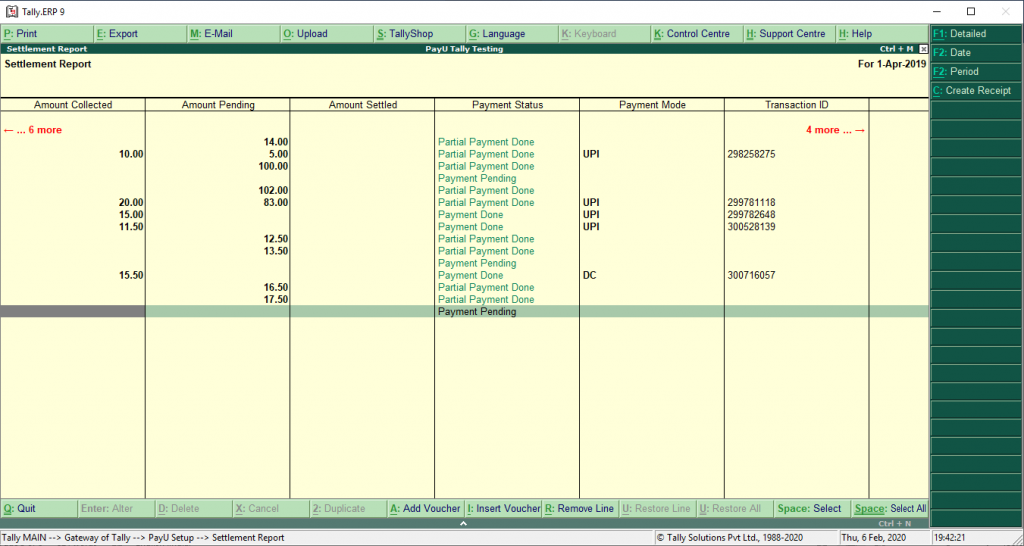Open the Support Centre
This screenshot has height=546, width=1024.
790,34
